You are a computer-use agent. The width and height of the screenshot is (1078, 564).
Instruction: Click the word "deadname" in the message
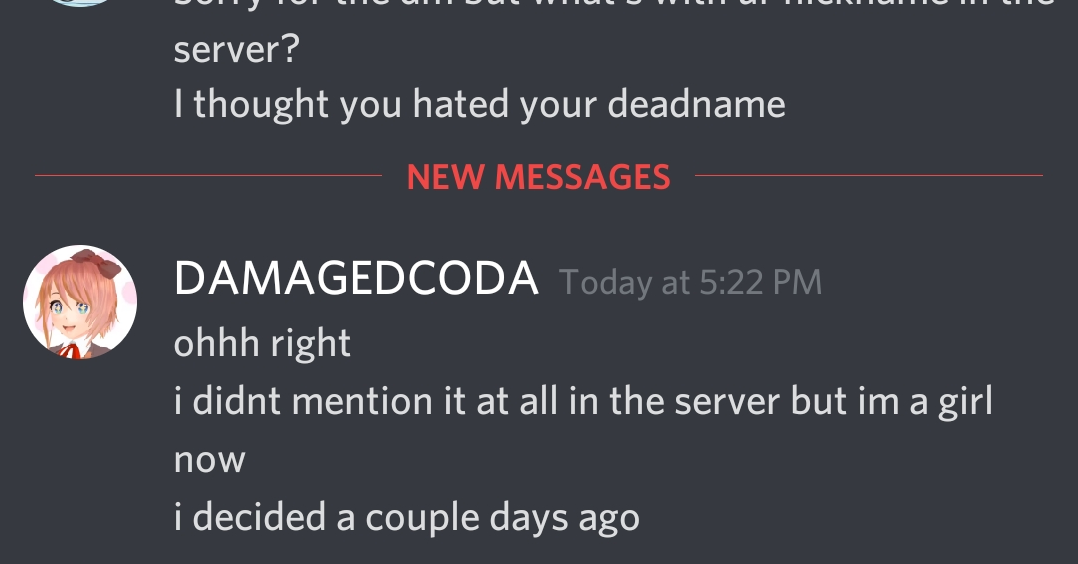tap(696, 104)
